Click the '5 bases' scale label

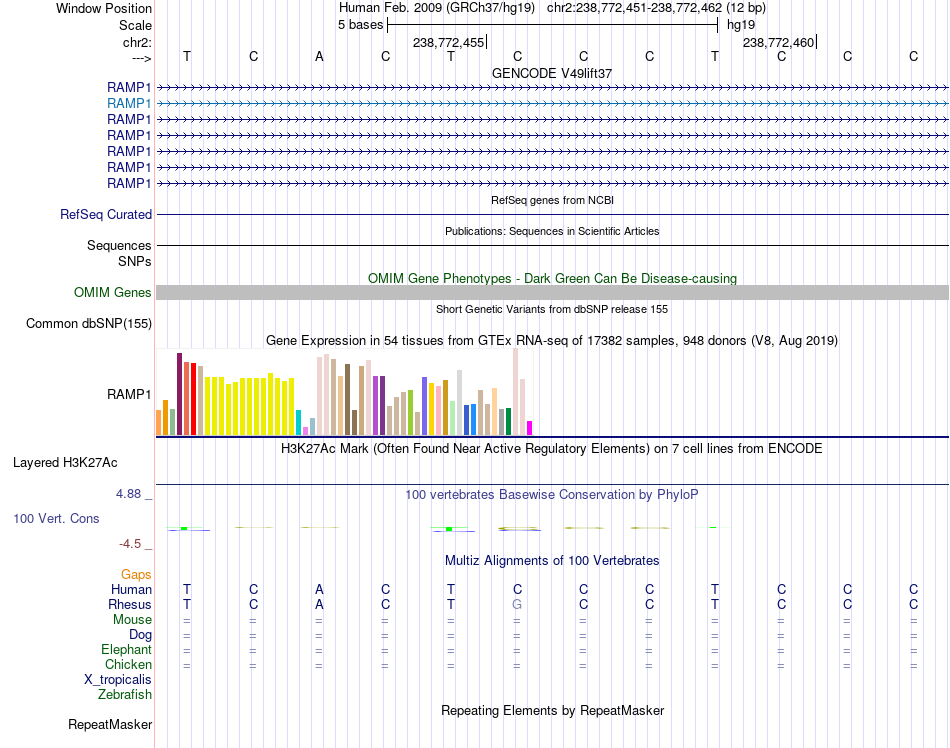360,25
